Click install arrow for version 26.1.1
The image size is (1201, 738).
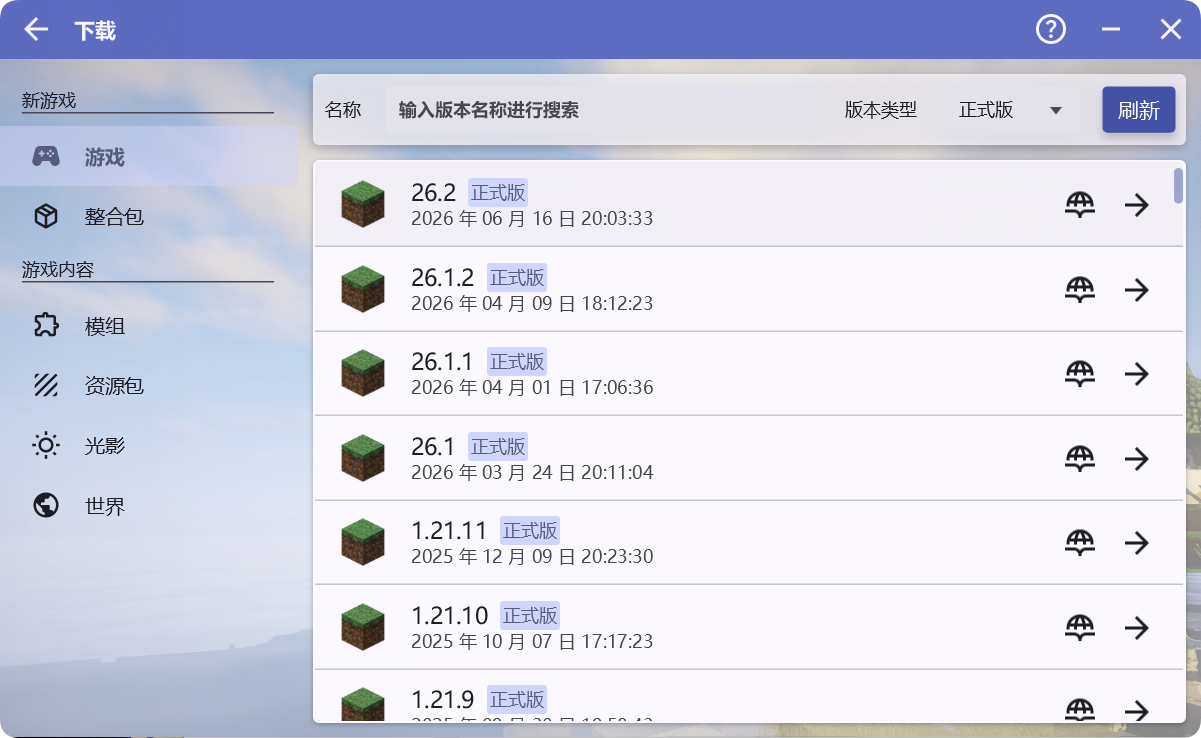coord(1136,374)
